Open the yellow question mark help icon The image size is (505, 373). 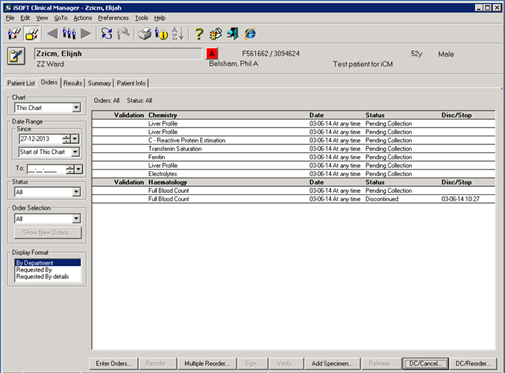(199, 34)
